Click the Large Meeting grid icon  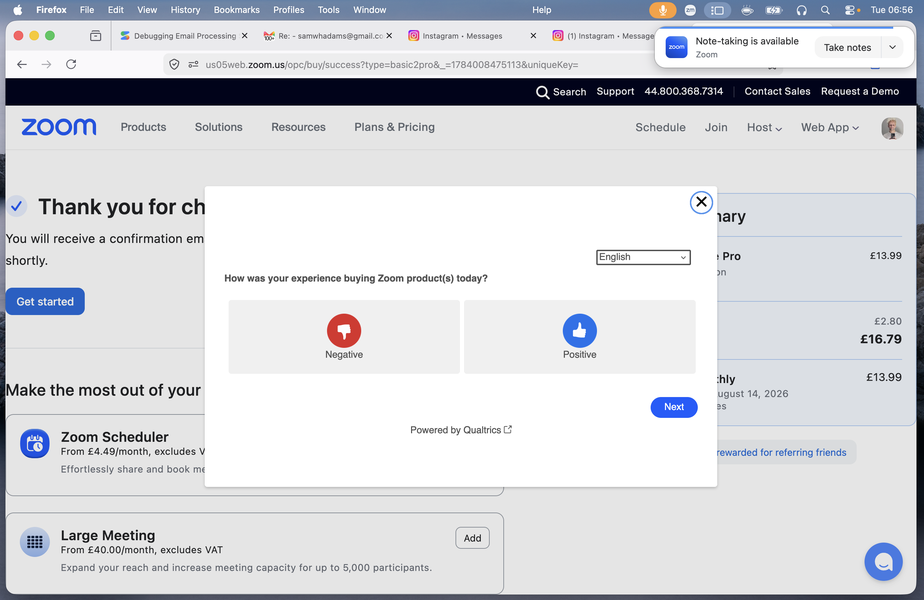tap(35, 542)
